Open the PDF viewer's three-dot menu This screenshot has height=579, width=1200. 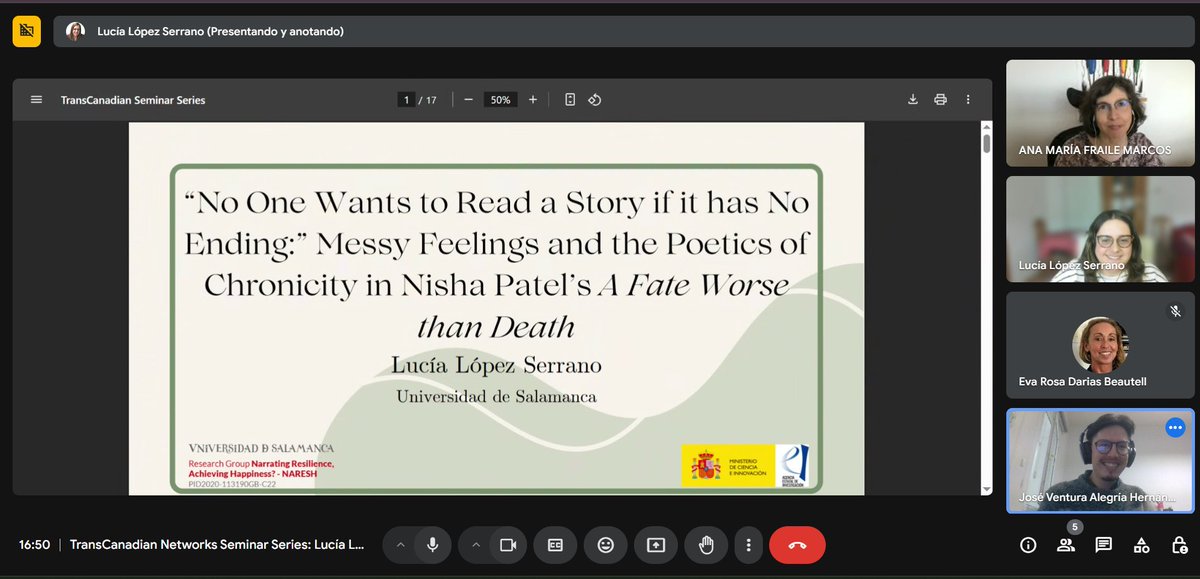click(x=967, y=99)
